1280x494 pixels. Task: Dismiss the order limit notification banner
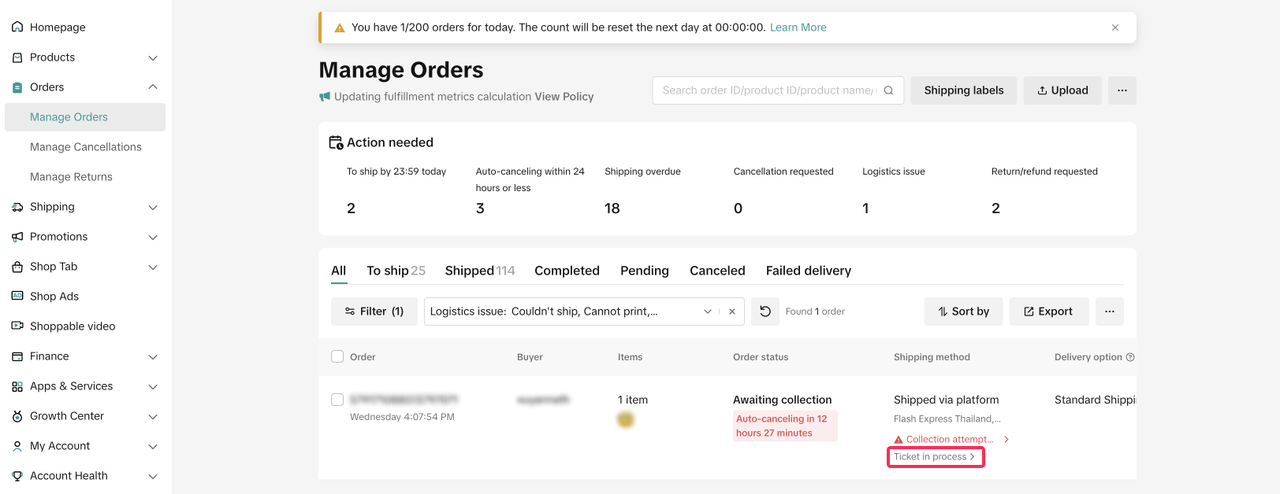1115,28
